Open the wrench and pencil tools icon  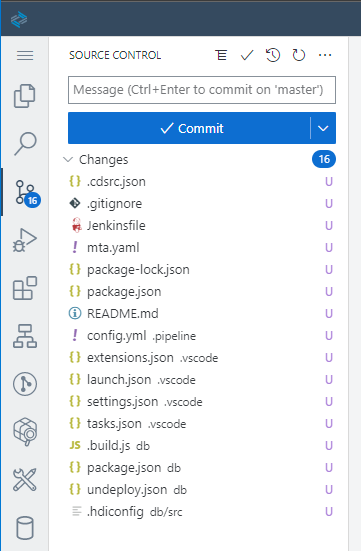[25, 480]
